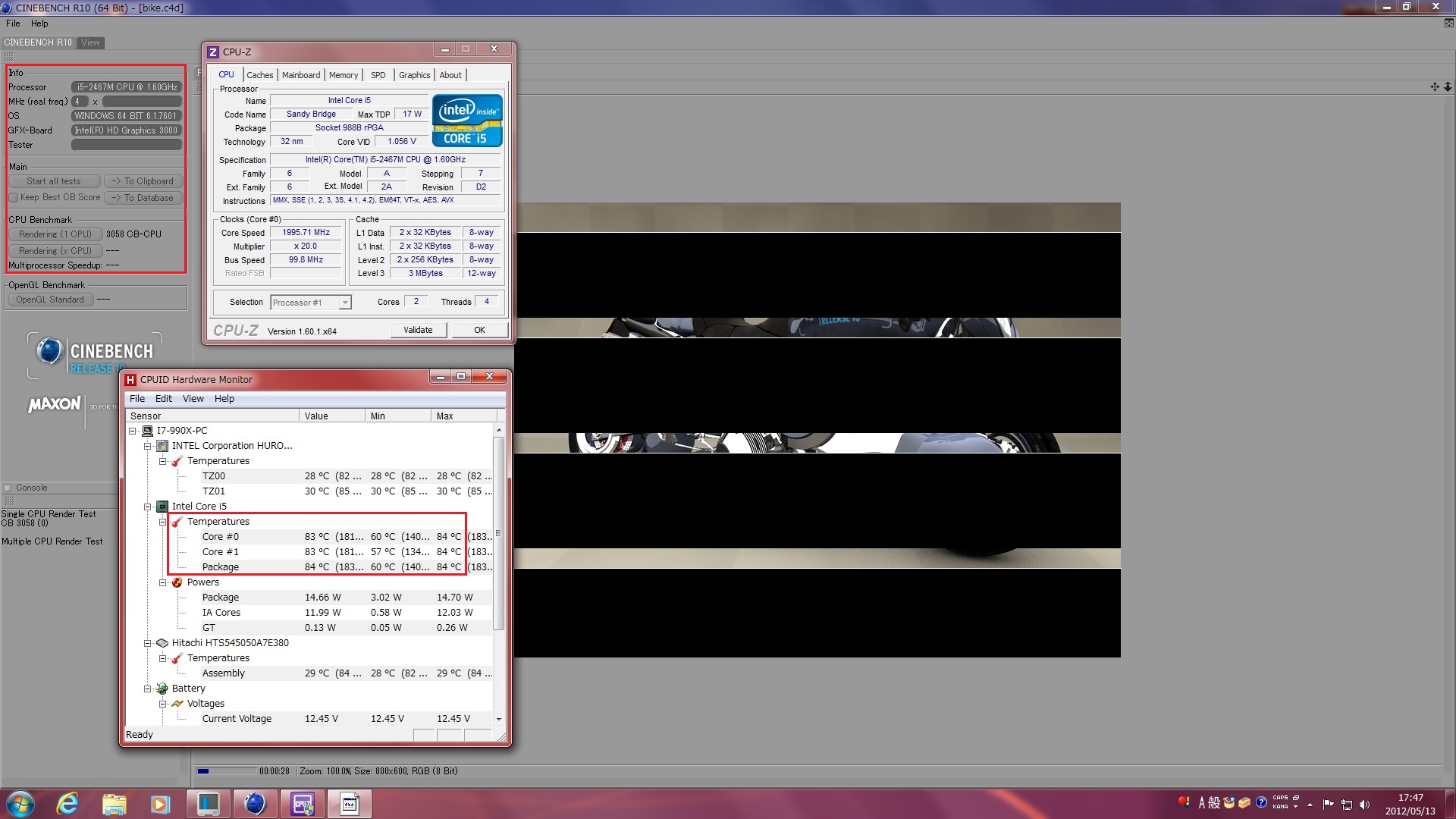Open the Help menu in Cinebench
This screenshot has height=819, width=1456.
coord(39,24)
